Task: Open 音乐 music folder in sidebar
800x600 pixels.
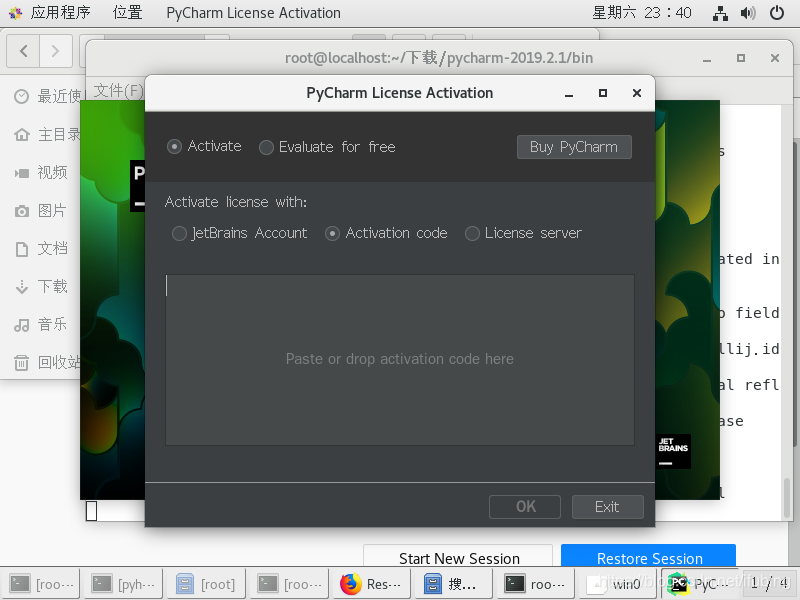Action: tap(41, 324)
